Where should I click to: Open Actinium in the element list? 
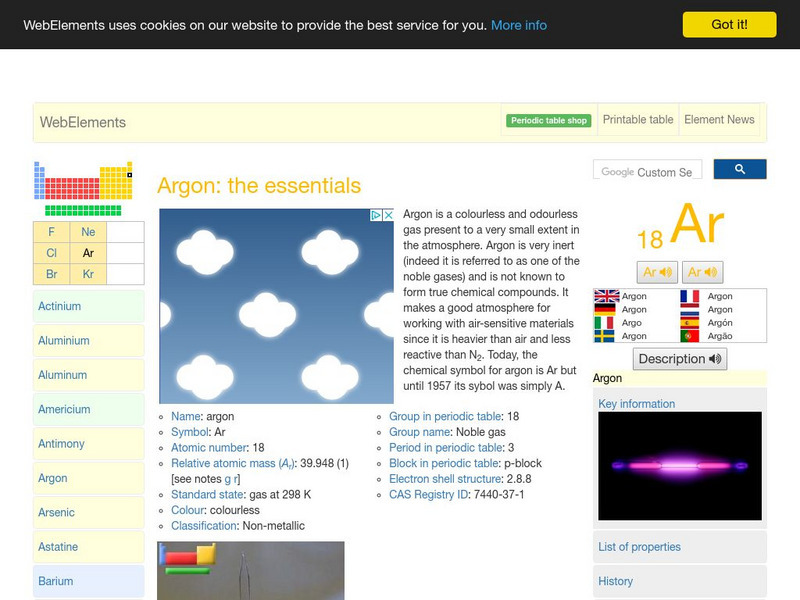(89, 306)
